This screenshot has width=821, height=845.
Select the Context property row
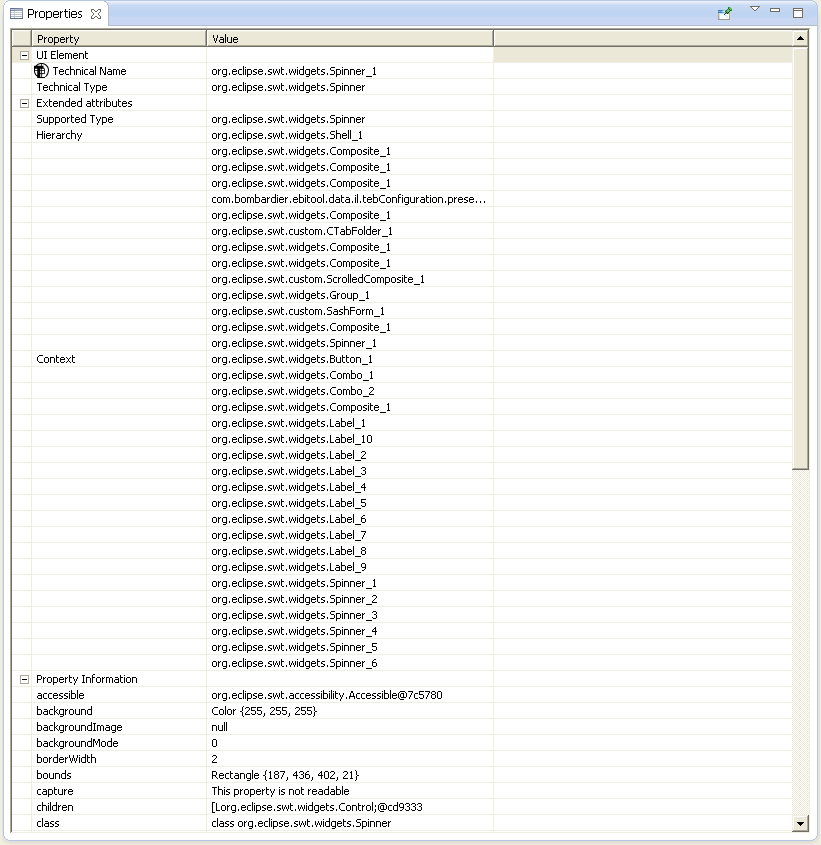pyautogui.click(x=56, y=359)
